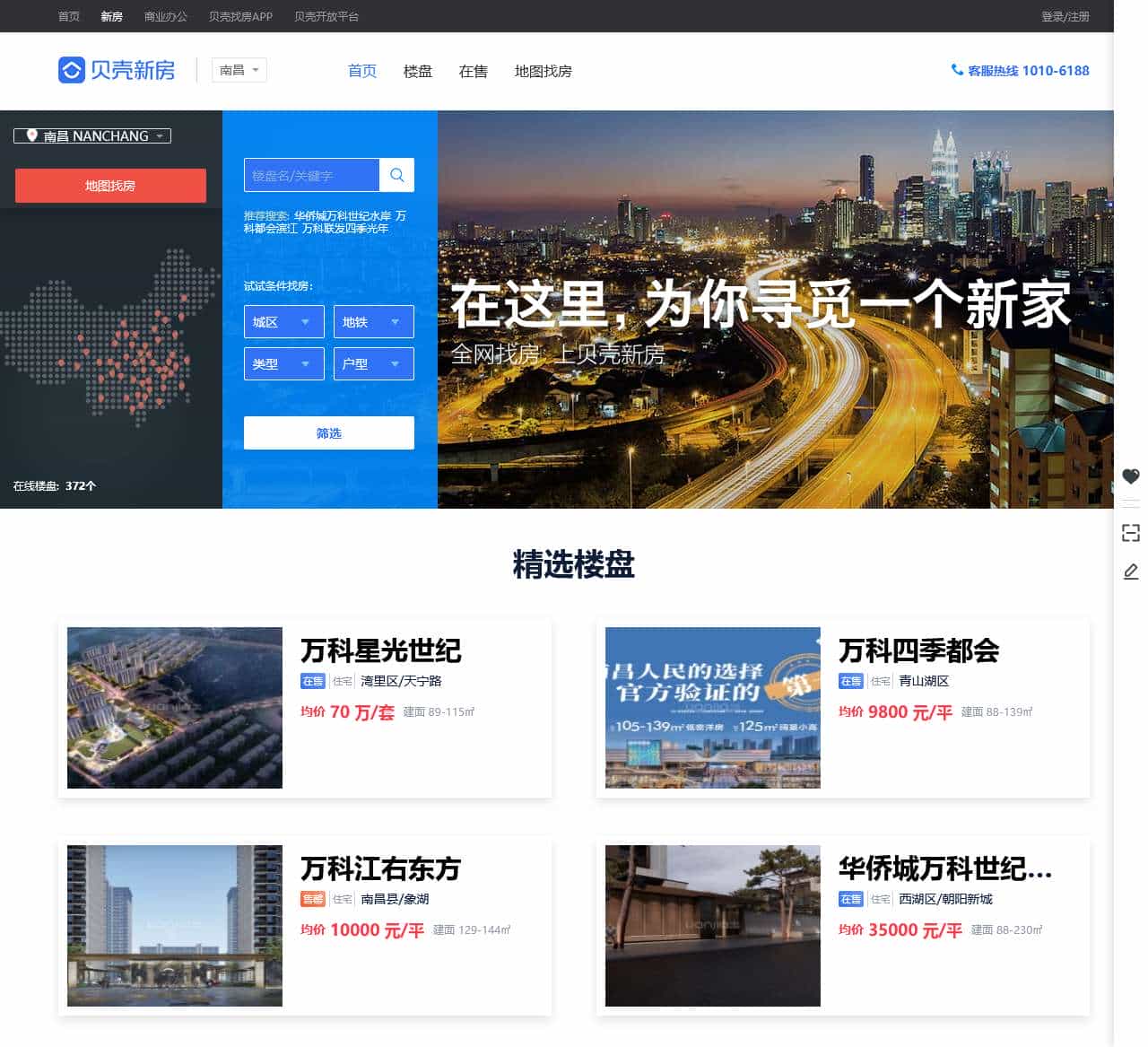This screenshot has width=1148, height=1047.
Task: Open 贝壳开放平台 in the top bar
Action: [326, 16]
